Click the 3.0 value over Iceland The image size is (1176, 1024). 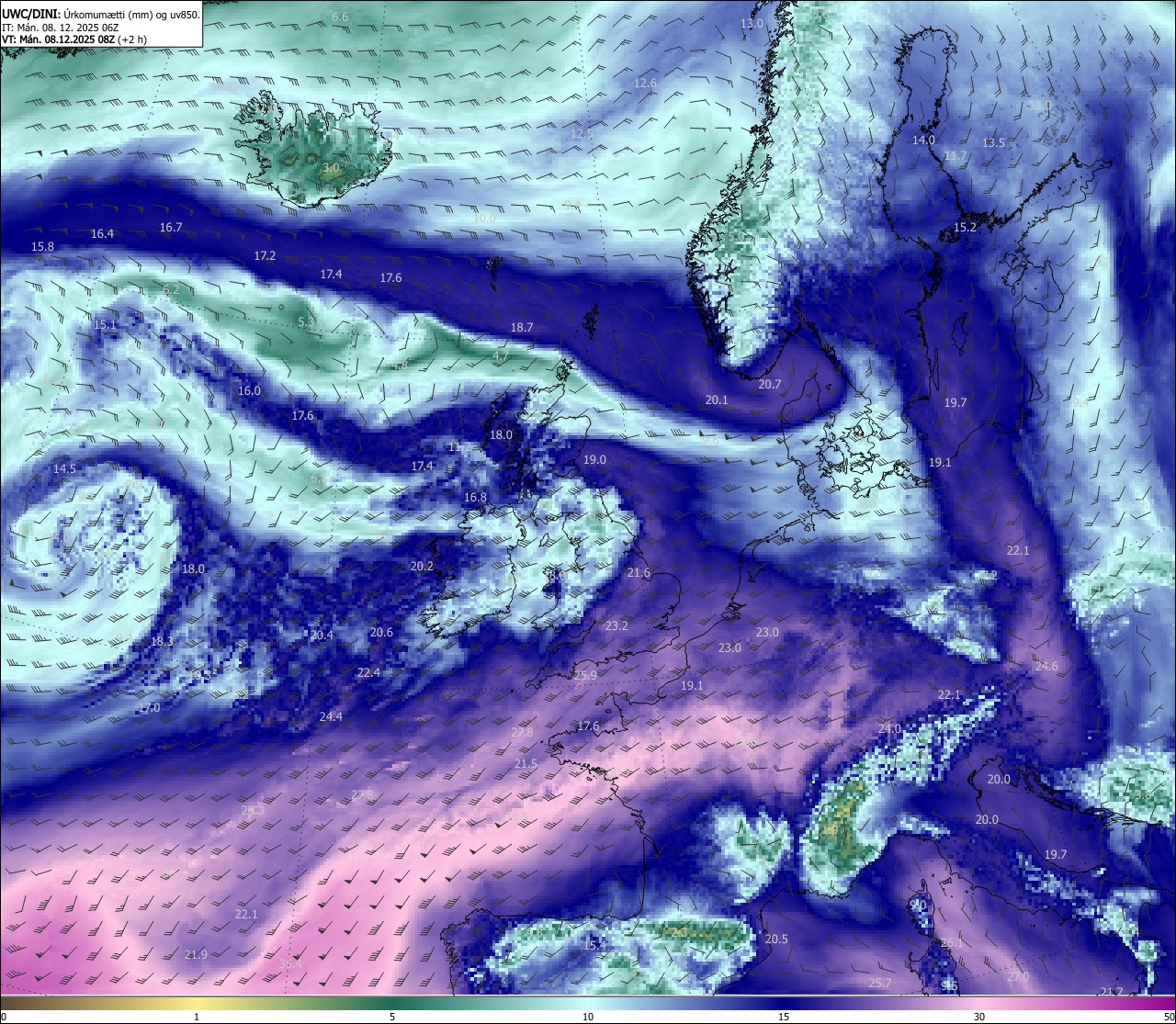point(331,168)
